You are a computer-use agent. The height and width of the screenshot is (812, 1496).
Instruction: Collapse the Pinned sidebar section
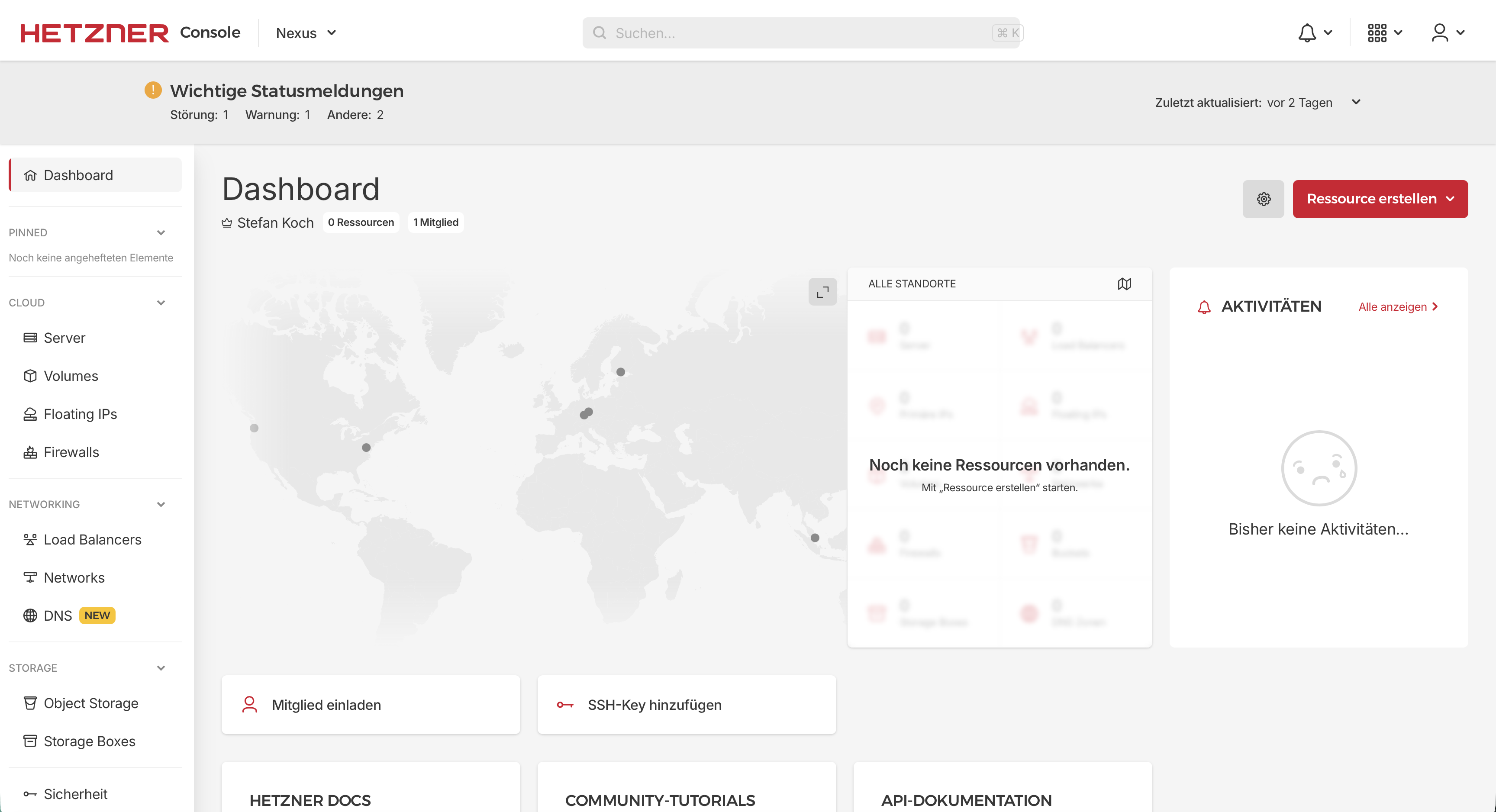point(161,233)
